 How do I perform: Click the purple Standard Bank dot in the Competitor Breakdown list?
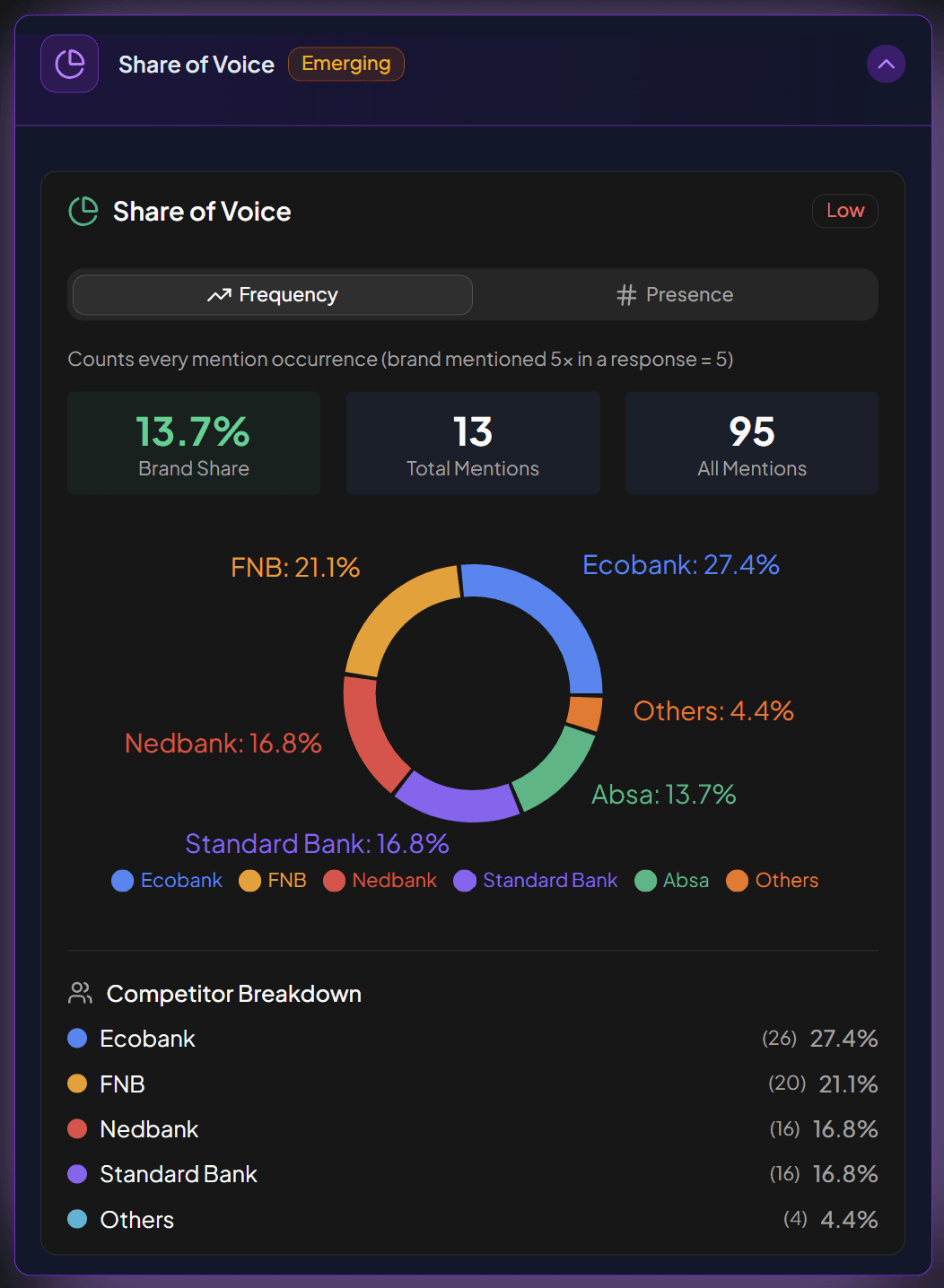pyautogui.click(x=79, y=1173)
